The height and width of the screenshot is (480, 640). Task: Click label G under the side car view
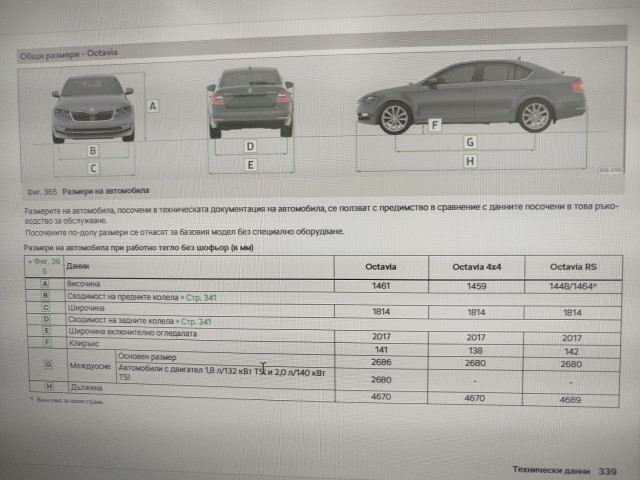coord(470,142)
